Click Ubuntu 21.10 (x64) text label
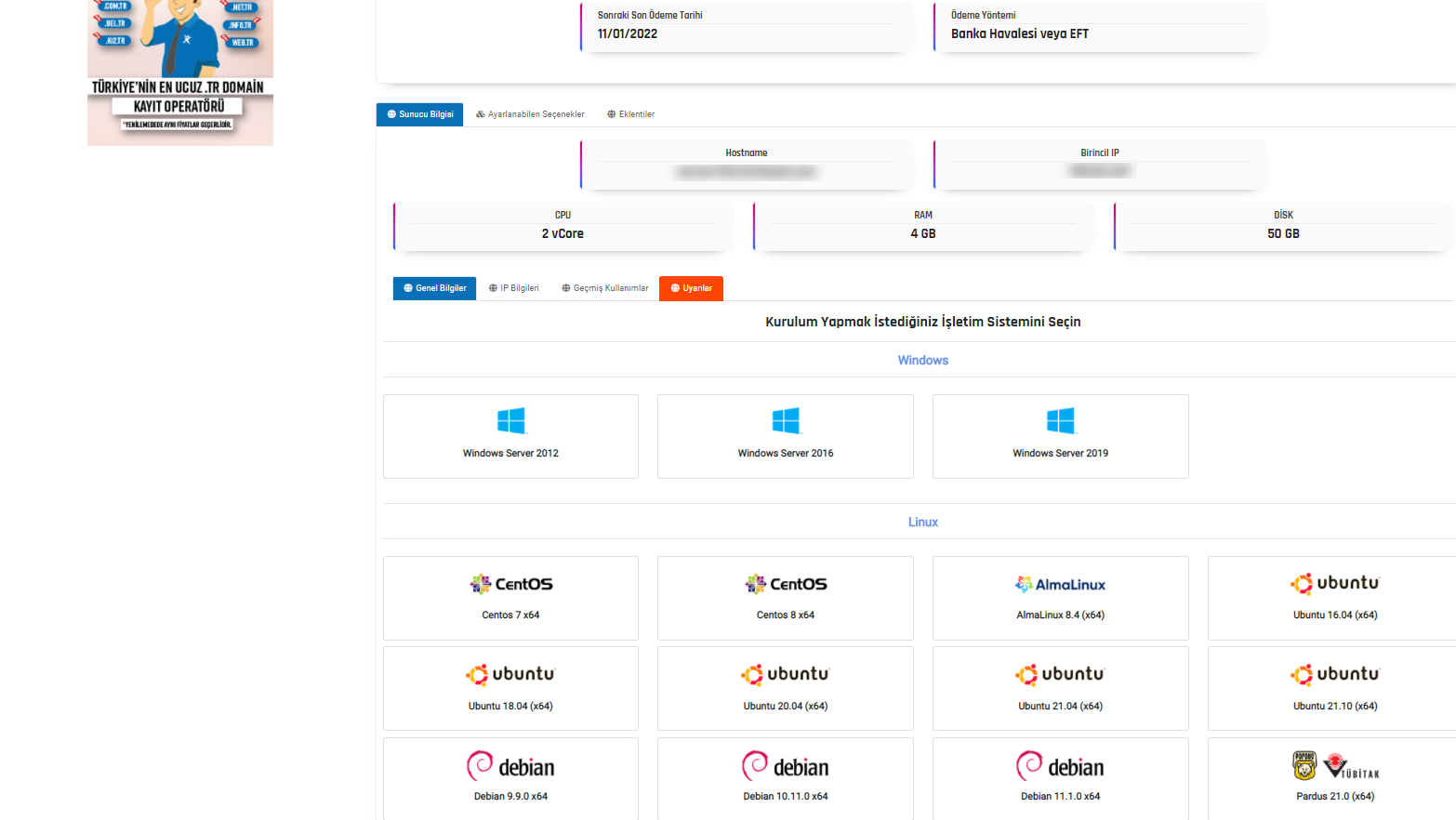 pos(1335,707)
